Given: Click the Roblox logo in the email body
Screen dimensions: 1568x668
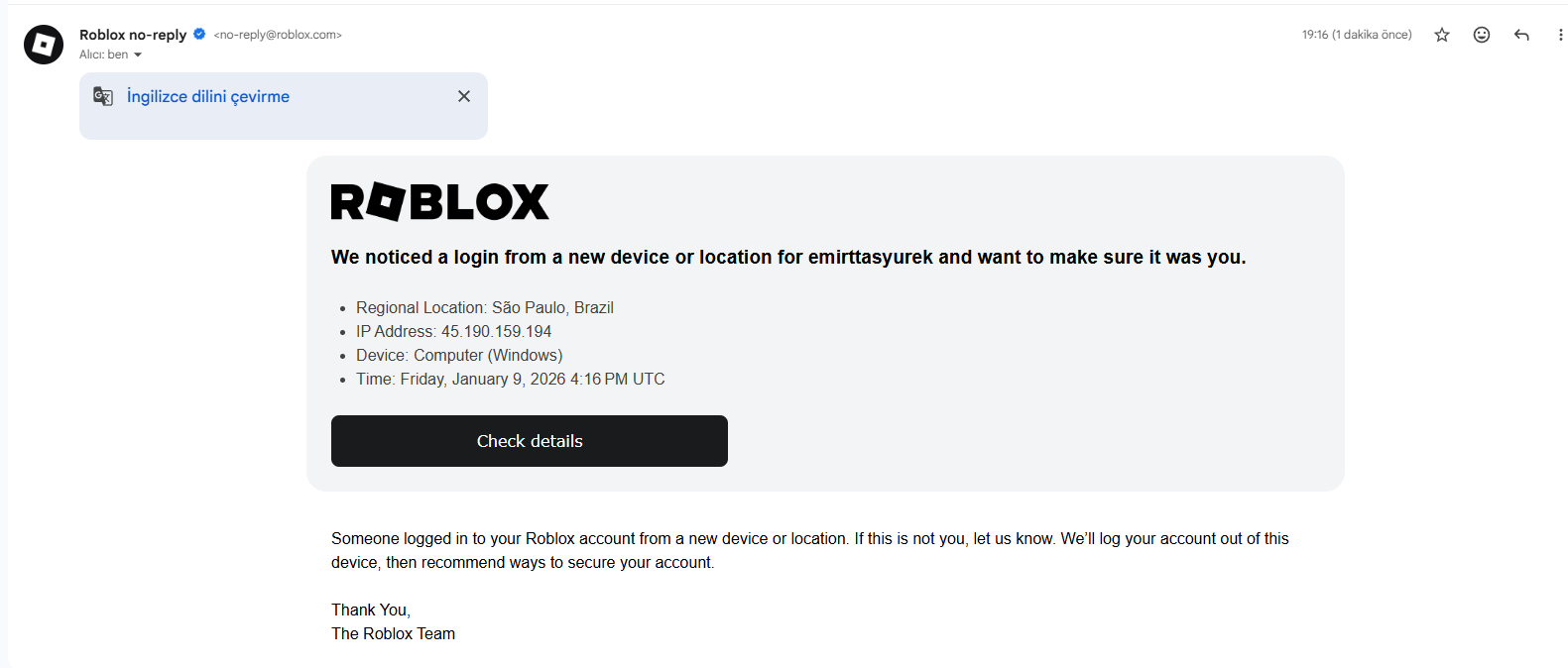Looking at the screenshot, I should click(x=439, y=202).
